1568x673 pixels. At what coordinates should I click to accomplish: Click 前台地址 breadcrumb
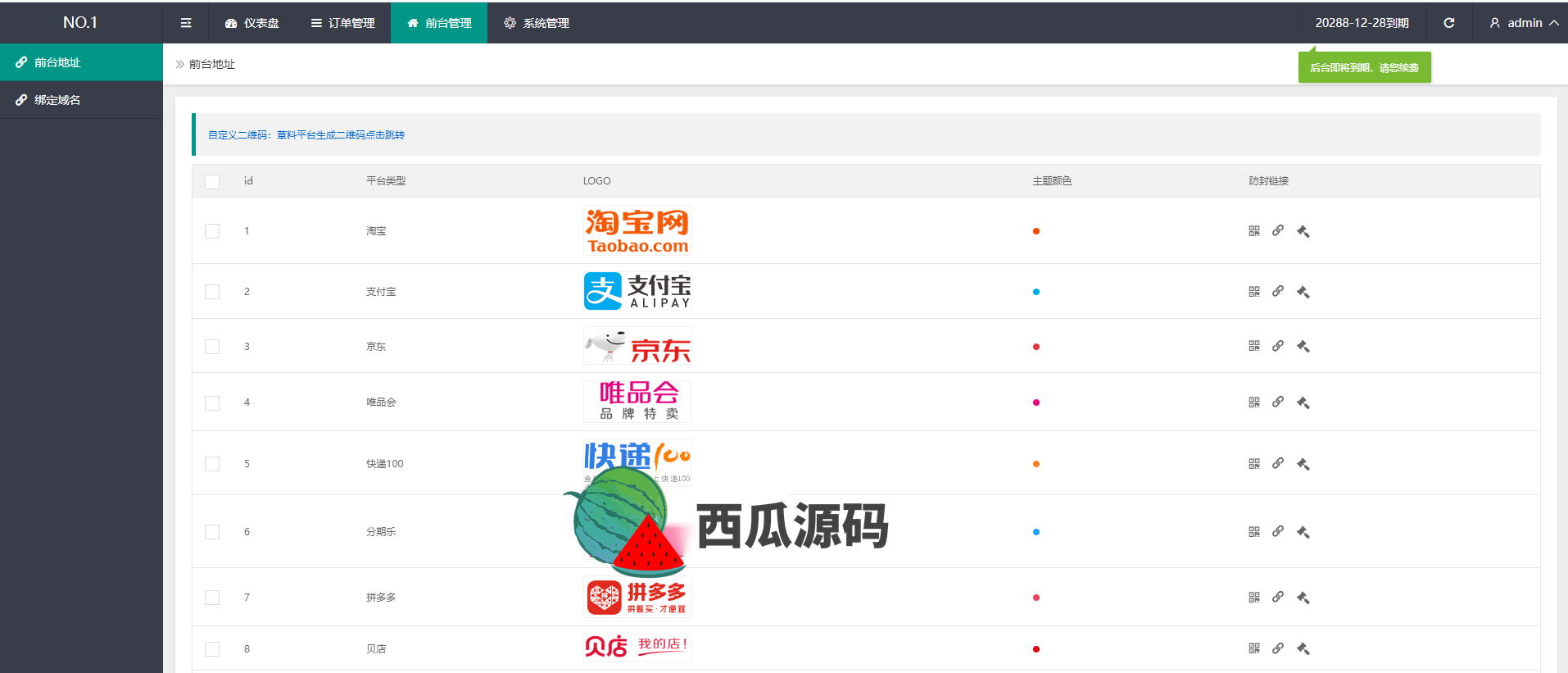pyautogui.click(x=212, y=64)
